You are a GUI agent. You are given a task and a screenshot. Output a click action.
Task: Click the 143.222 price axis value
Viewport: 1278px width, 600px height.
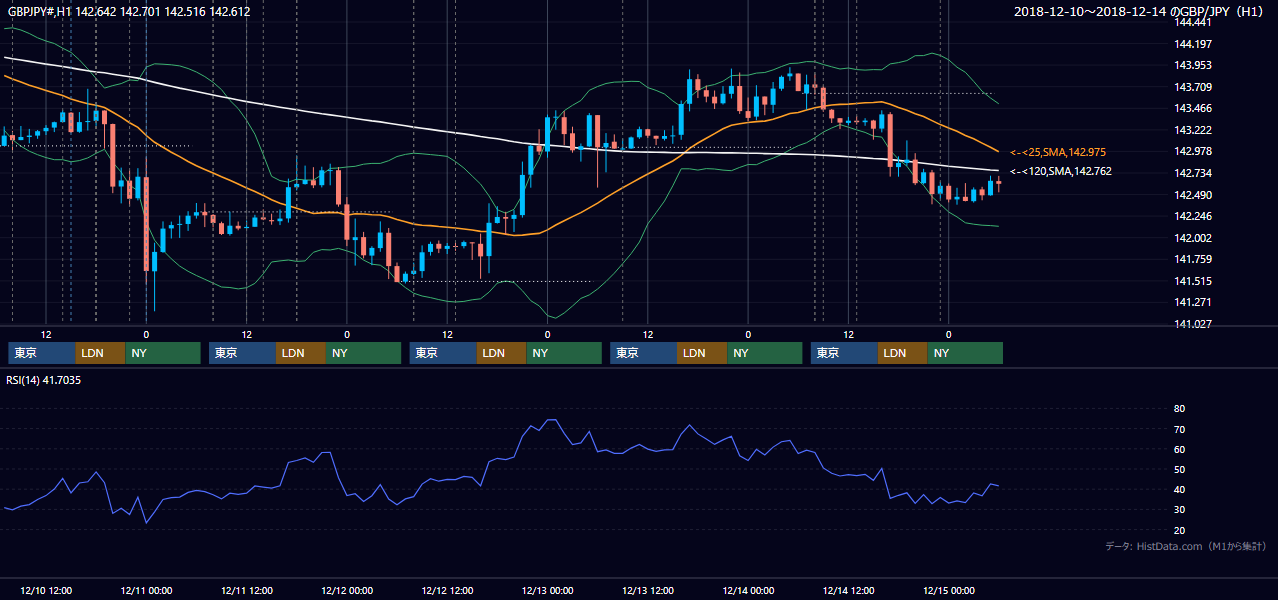(1193, 130)
